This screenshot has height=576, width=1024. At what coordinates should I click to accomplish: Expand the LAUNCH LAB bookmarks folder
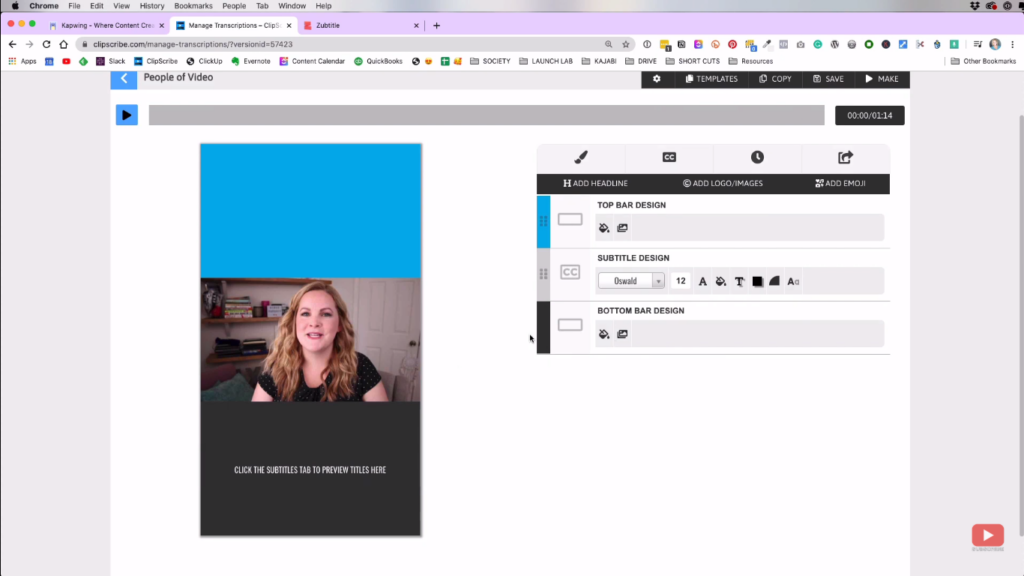[546, 61]
